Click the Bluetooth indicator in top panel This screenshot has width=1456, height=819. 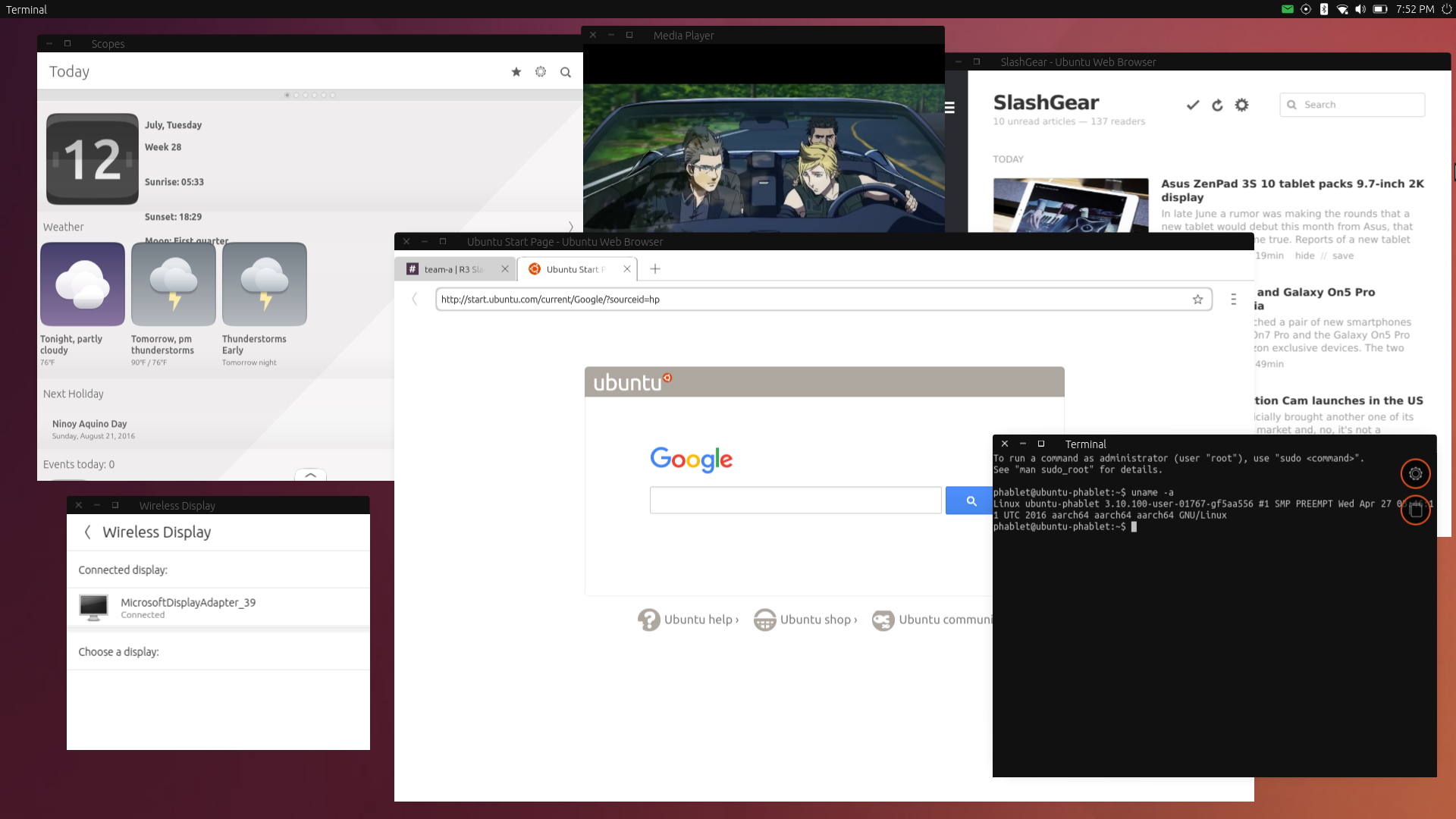pyautogui.click(x=1324, y=9)
